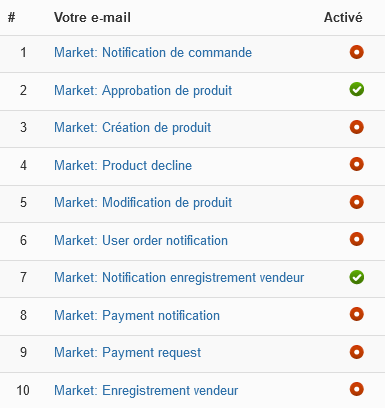Open Market: Modification de produit email

(143, 203)
